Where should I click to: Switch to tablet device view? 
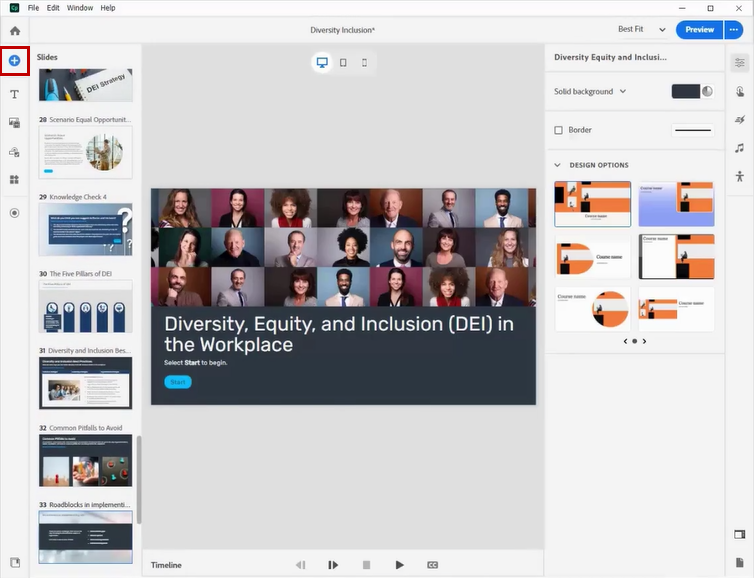coord(343,63)
